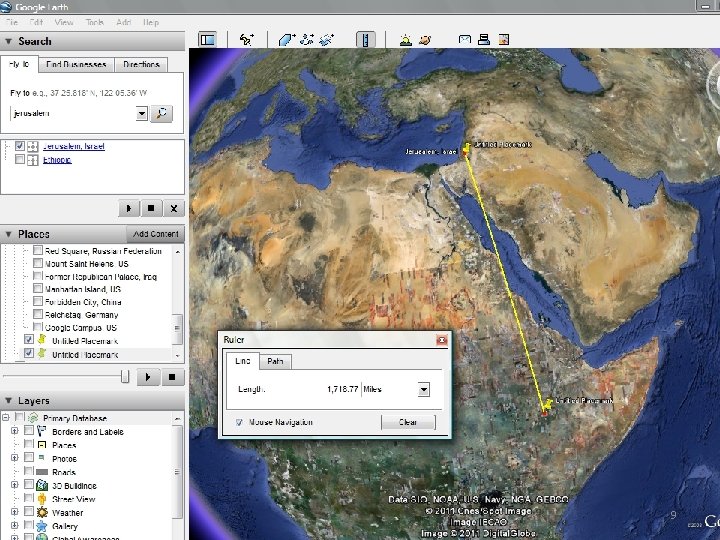Check the Ethiopia result checkbox
The image size is (720, 540).
click(x=20, y=159)
